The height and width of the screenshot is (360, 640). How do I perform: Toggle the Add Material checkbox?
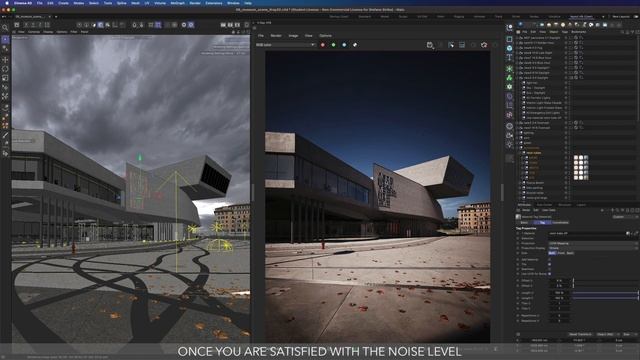[549, 259]
